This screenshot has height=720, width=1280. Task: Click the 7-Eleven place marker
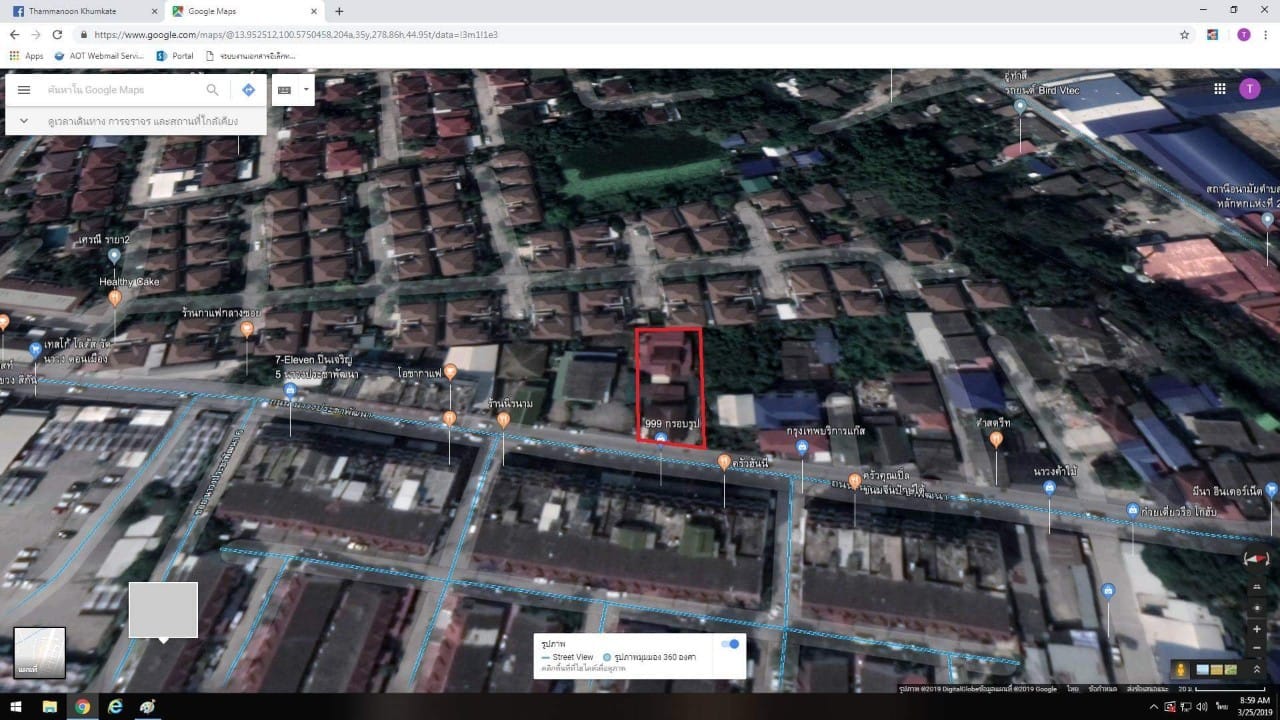click(290, 389)
